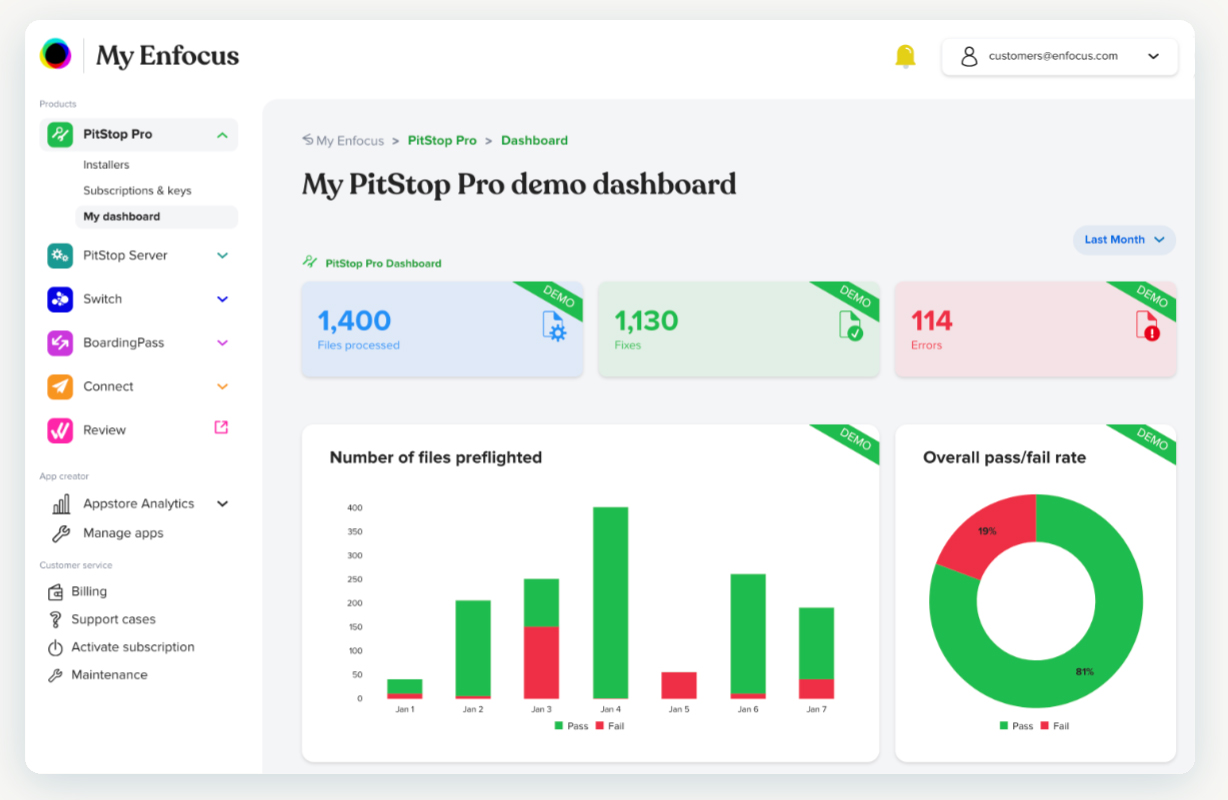Viewport: 1228px width, 800px height.
Task: Click the user profile avatar icon
Action: tap(969, 56)
